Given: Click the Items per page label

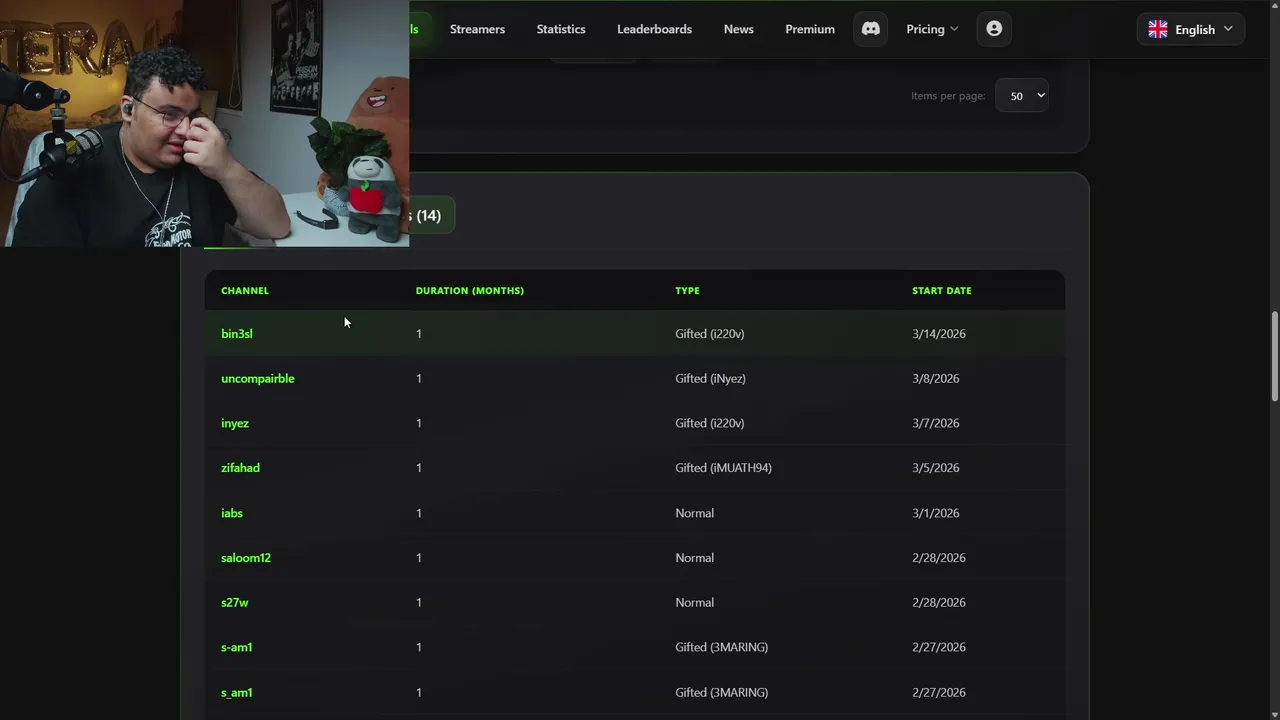Looking at the screenshot, I should point(948,96).
